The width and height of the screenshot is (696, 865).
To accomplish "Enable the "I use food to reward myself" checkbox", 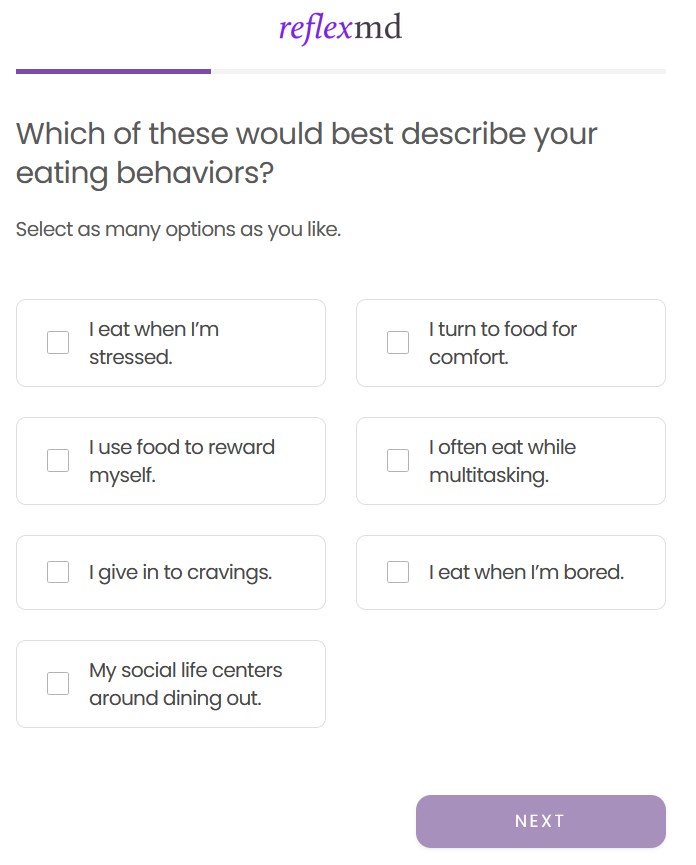I will click(58, 461).
